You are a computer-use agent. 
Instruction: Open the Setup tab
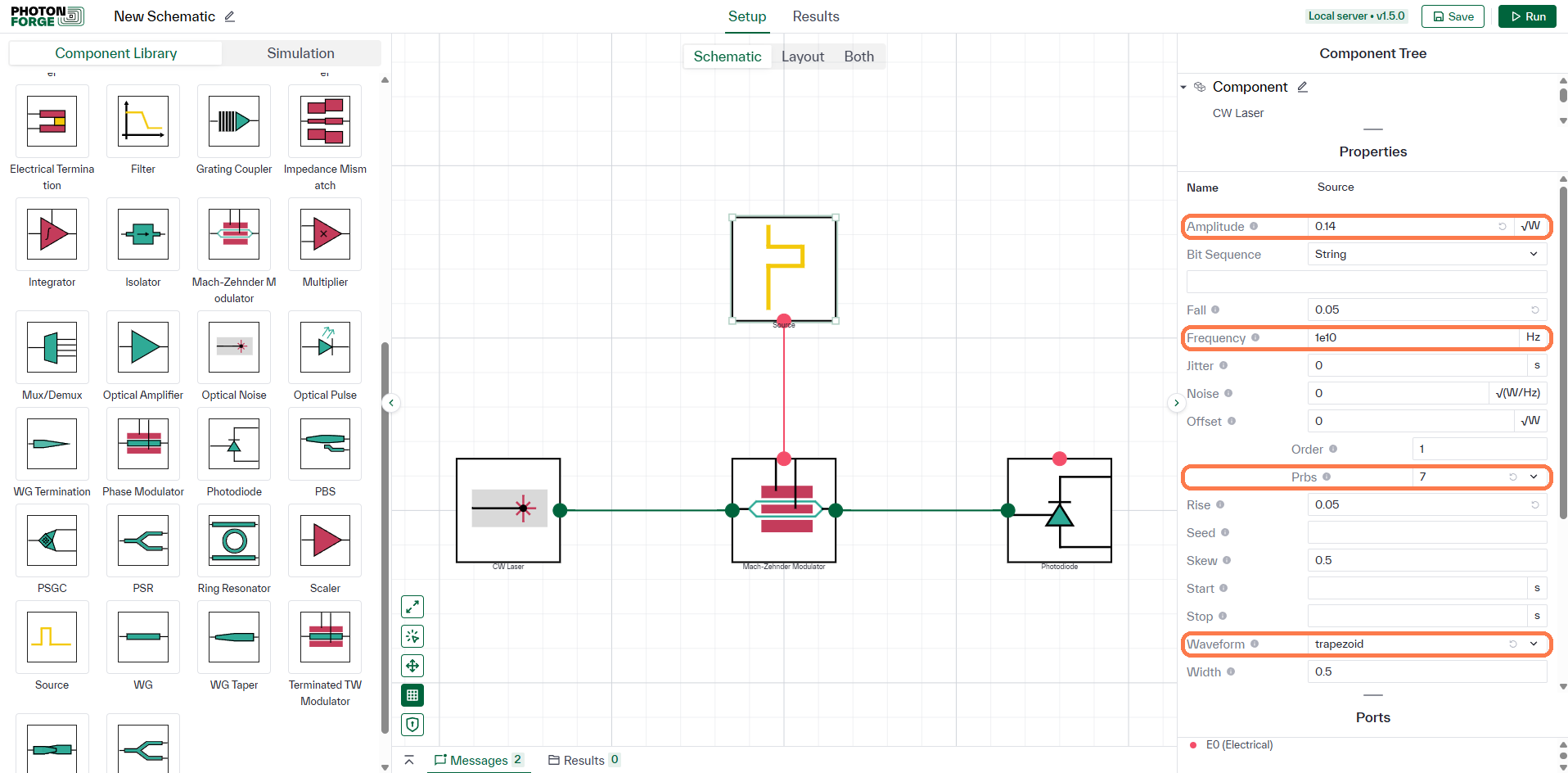point(747,16)
